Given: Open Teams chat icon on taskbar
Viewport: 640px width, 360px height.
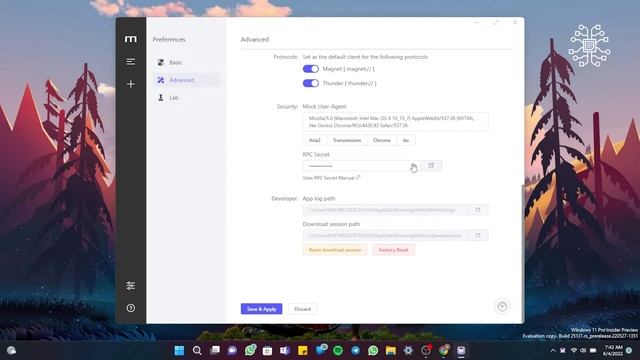Looking at the screenshot, I should 232,351.
